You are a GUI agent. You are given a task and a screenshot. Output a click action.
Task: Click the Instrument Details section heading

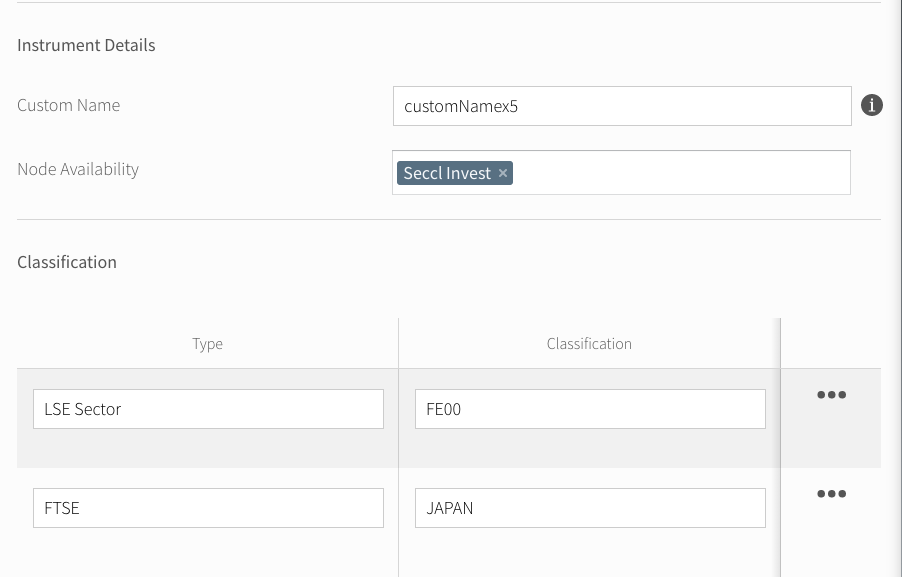(86, 44)
